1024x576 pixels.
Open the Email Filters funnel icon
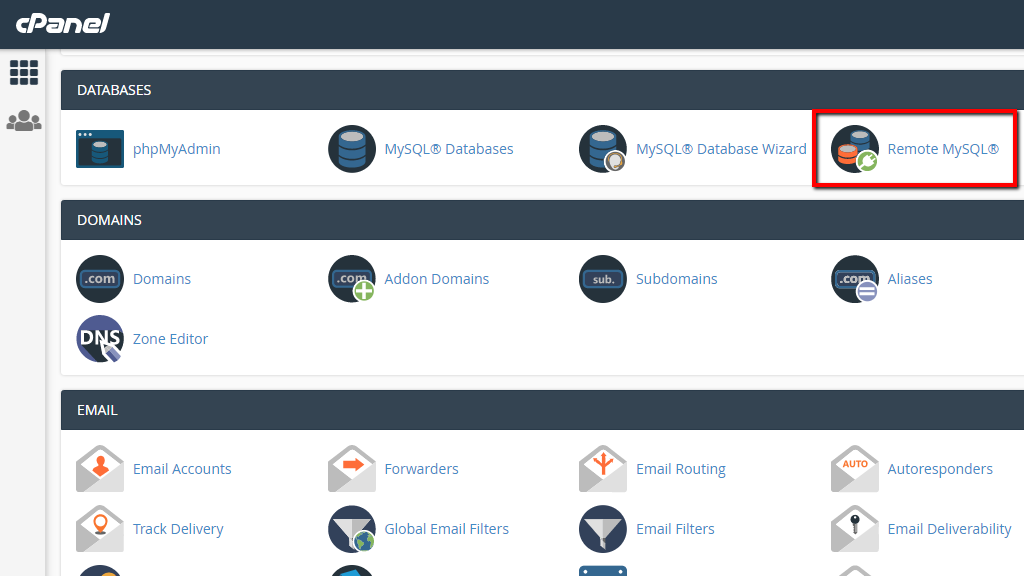tap(603, 528)
